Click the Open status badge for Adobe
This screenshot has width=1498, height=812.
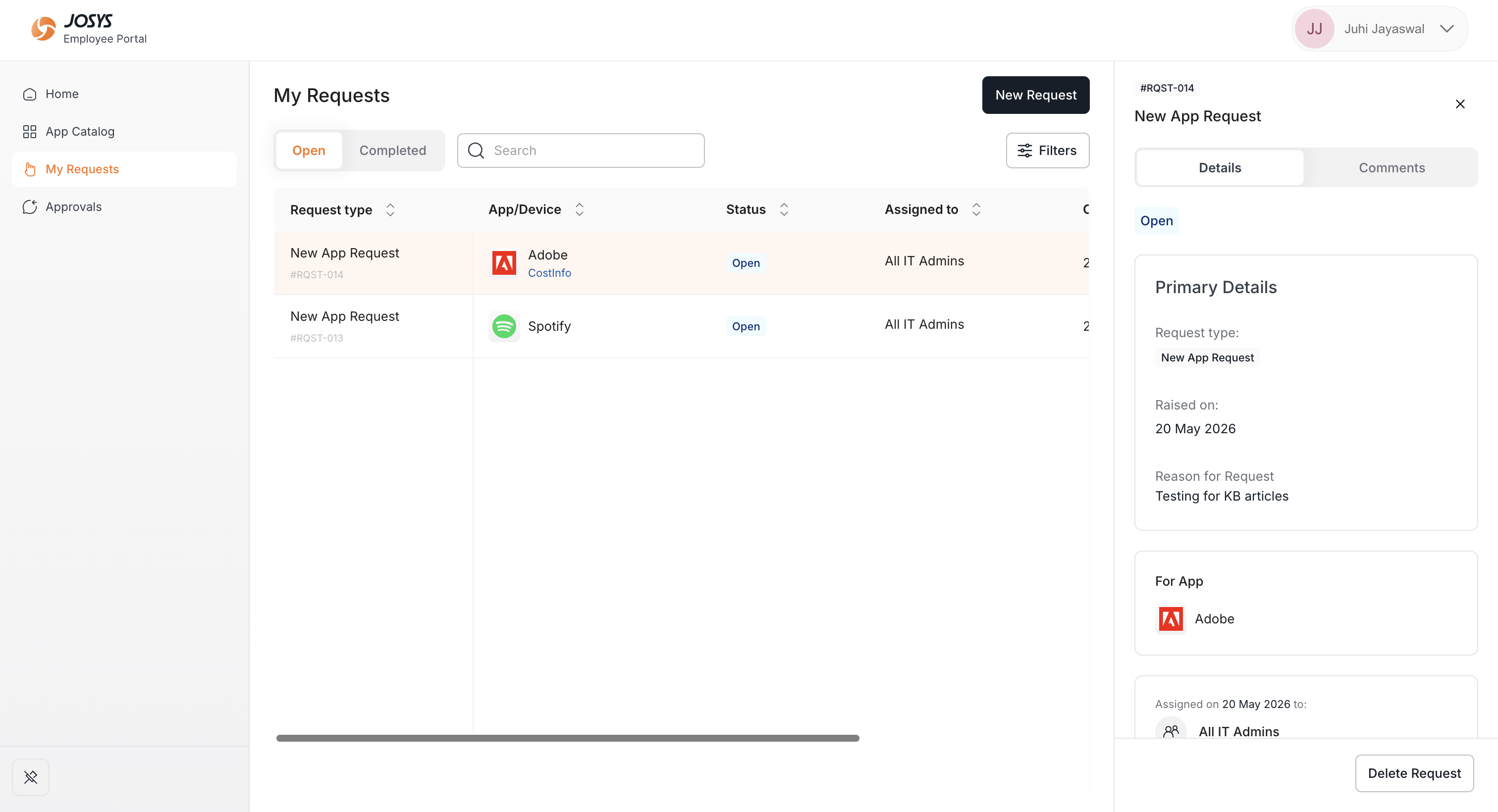click(746, 263)
